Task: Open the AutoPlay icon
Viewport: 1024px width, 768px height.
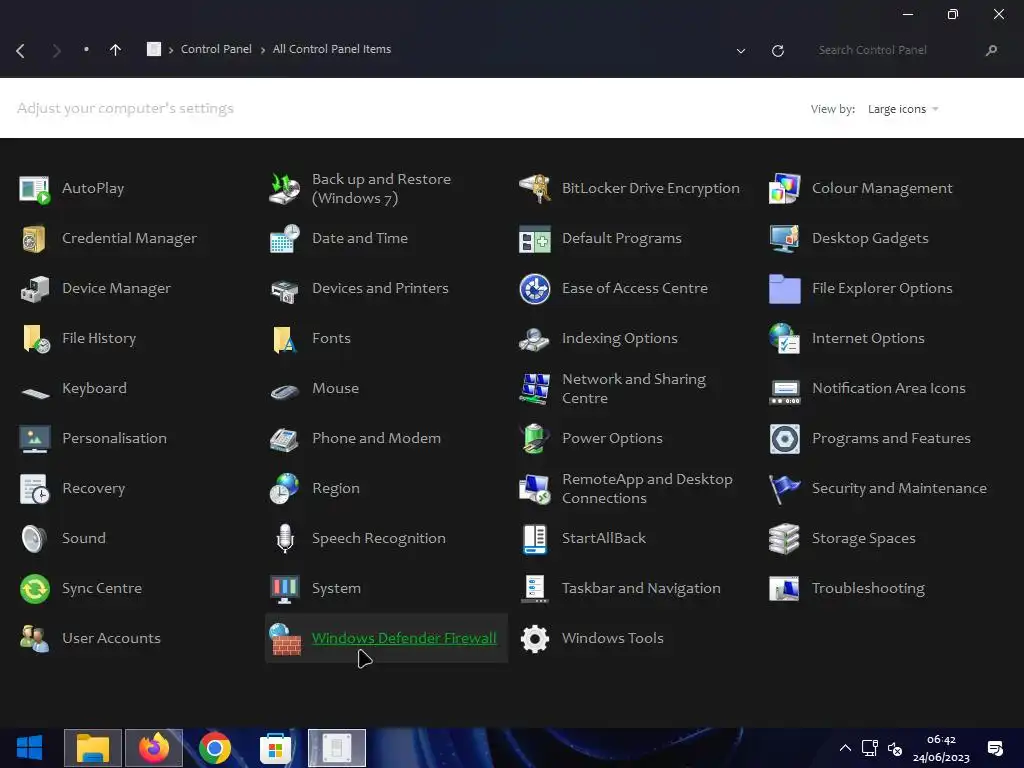Action: [x=35, y=189]
